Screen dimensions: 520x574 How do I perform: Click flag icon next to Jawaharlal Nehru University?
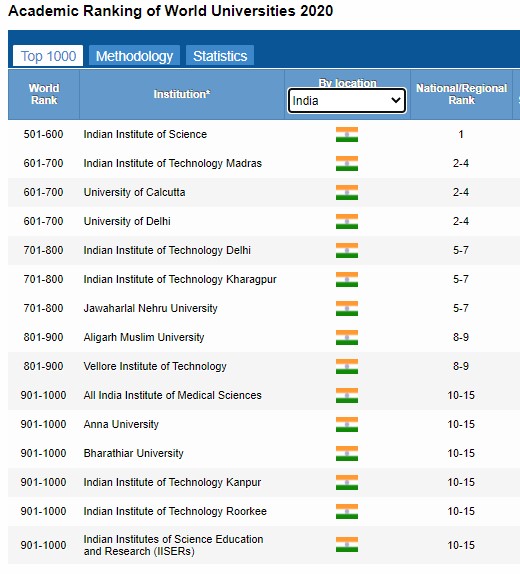pyautogui.click(x=347, y=308)
